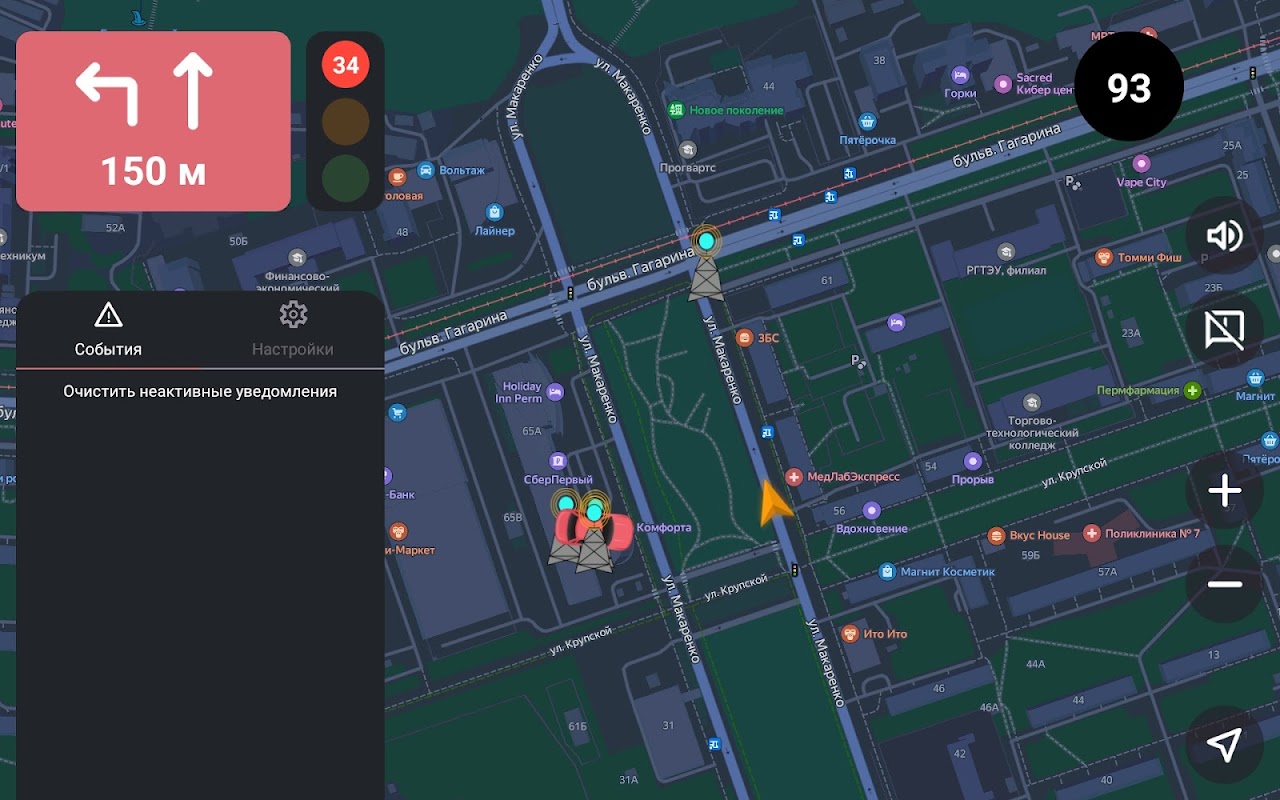Select the Вкус House restaurant marker
Image resolution: width=1280 pixels, height=800 pixels.
point(996,536)
